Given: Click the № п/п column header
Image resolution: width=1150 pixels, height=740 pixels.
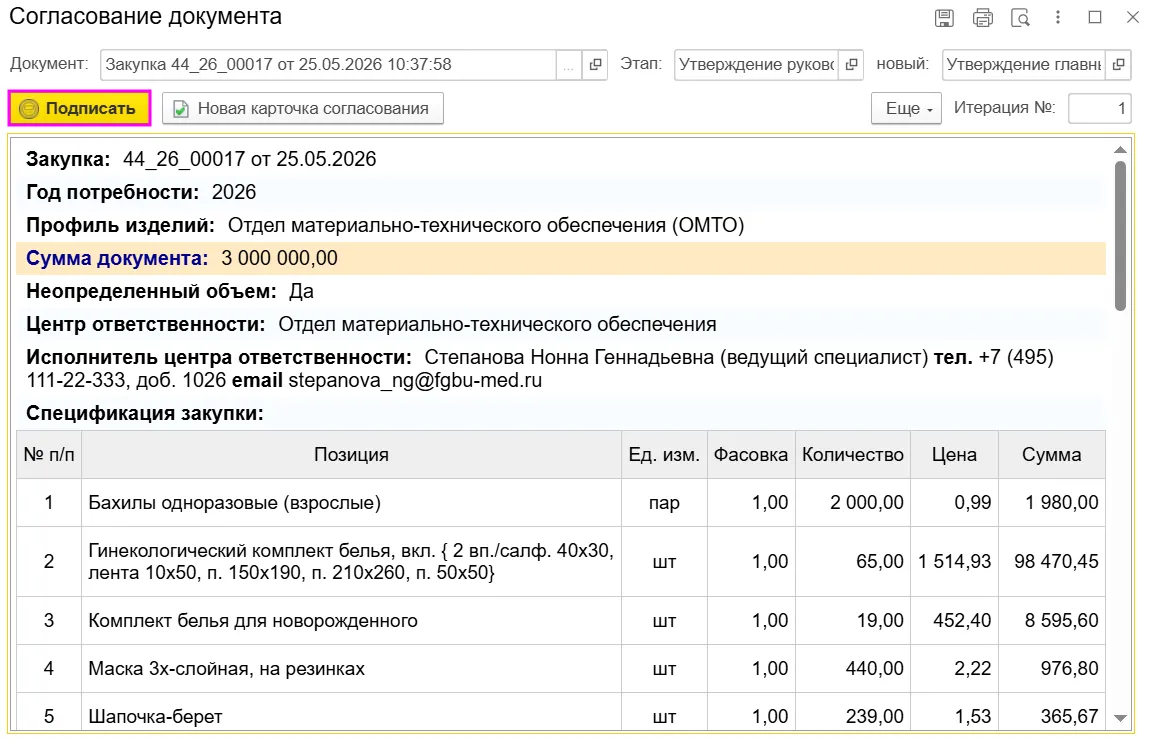Looking at the screenshot, I should click(49, 455).
